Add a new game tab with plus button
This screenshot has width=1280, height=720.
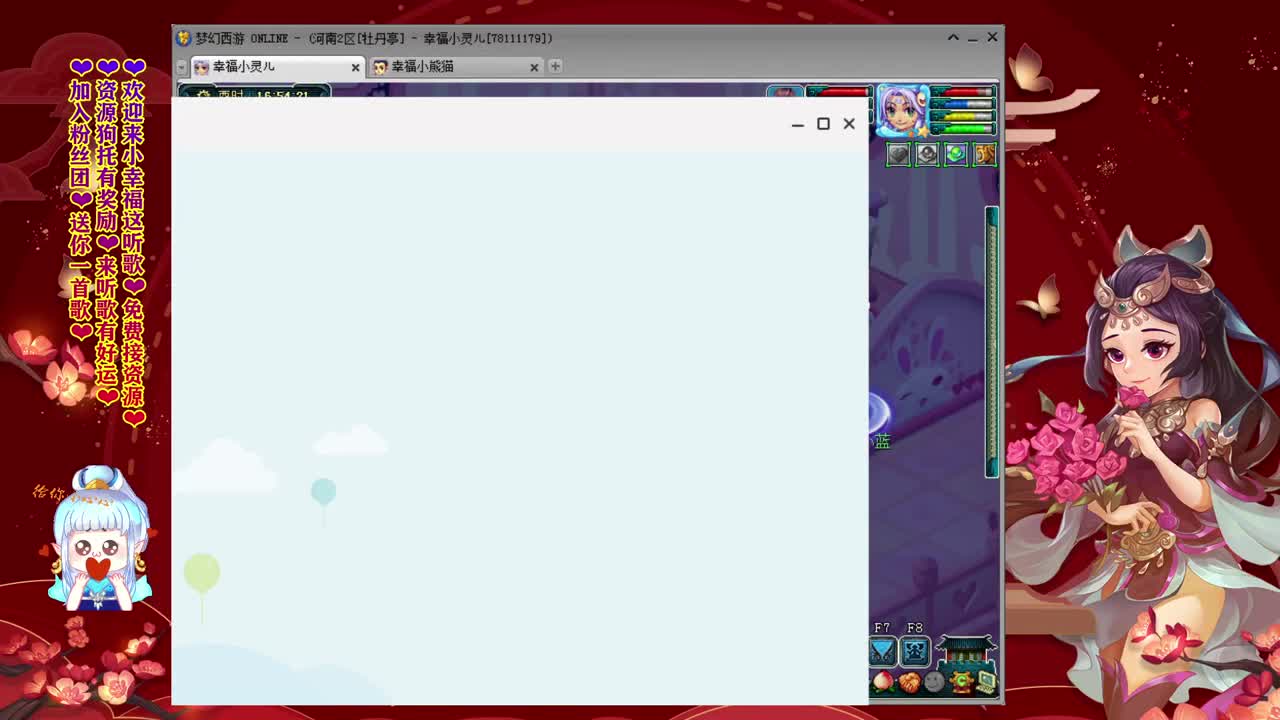pyautogui.click(x=555, y=66)
